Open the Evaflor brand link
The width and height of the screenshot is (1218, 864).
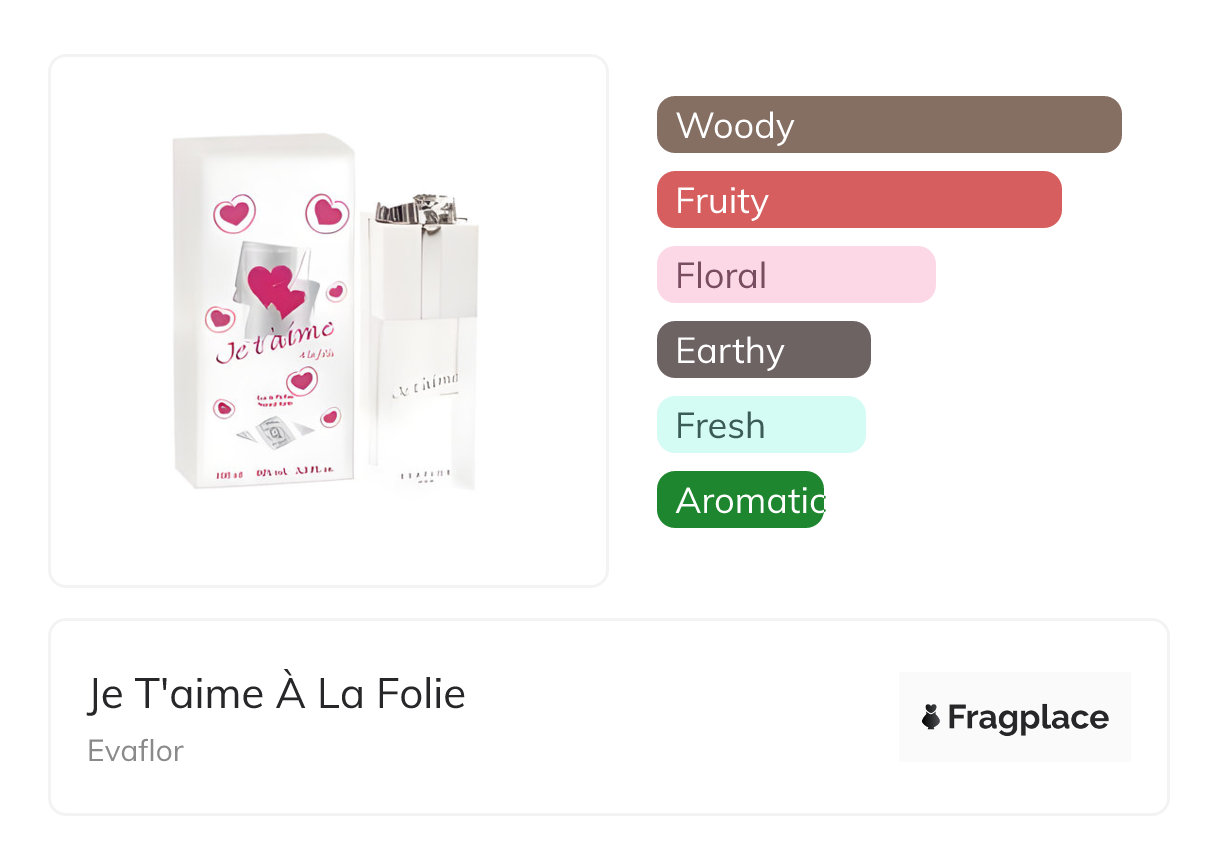pyautogui.click(x=135, y=751)
